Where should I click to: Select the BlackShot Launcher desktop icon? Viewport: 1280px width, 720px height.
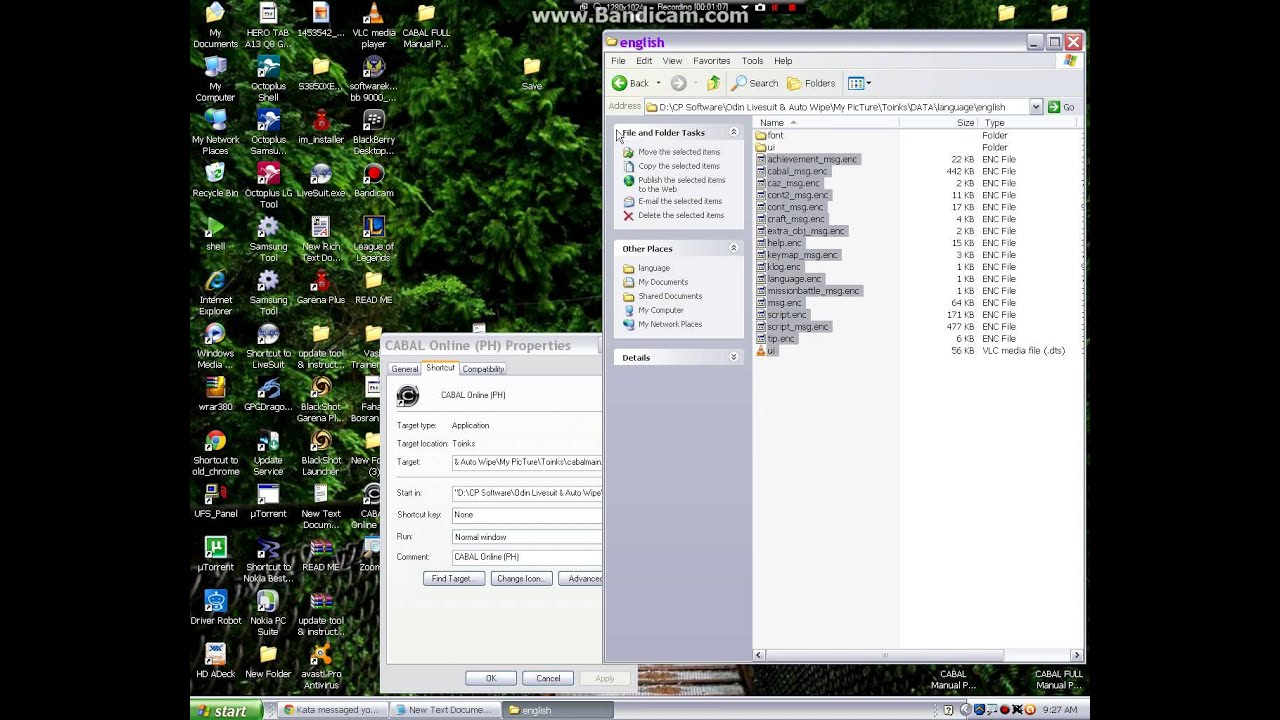[321, 453]
